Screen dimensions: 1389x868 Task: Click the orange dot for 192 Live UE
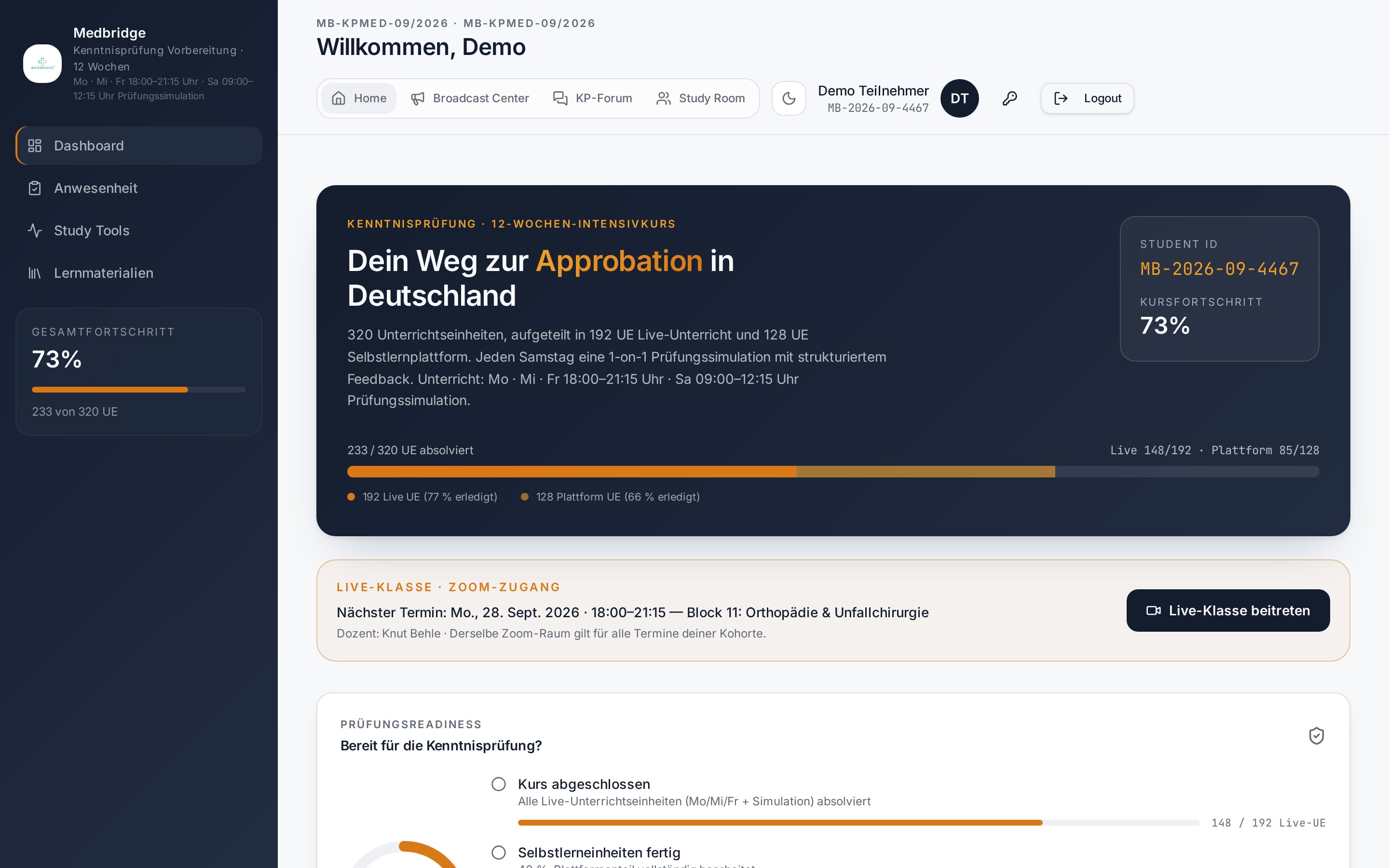(x=351, y=497)
